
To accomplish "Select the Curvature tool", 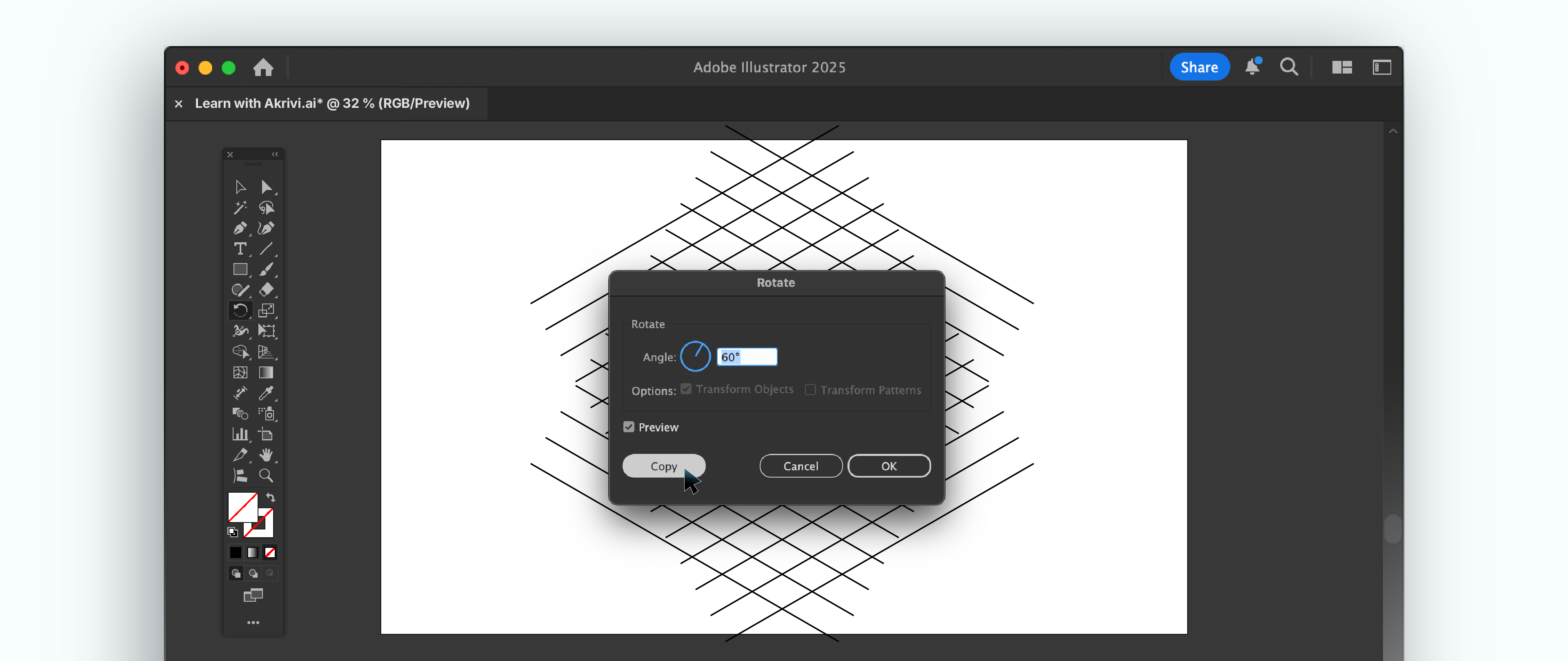I will tap(266, 228).
